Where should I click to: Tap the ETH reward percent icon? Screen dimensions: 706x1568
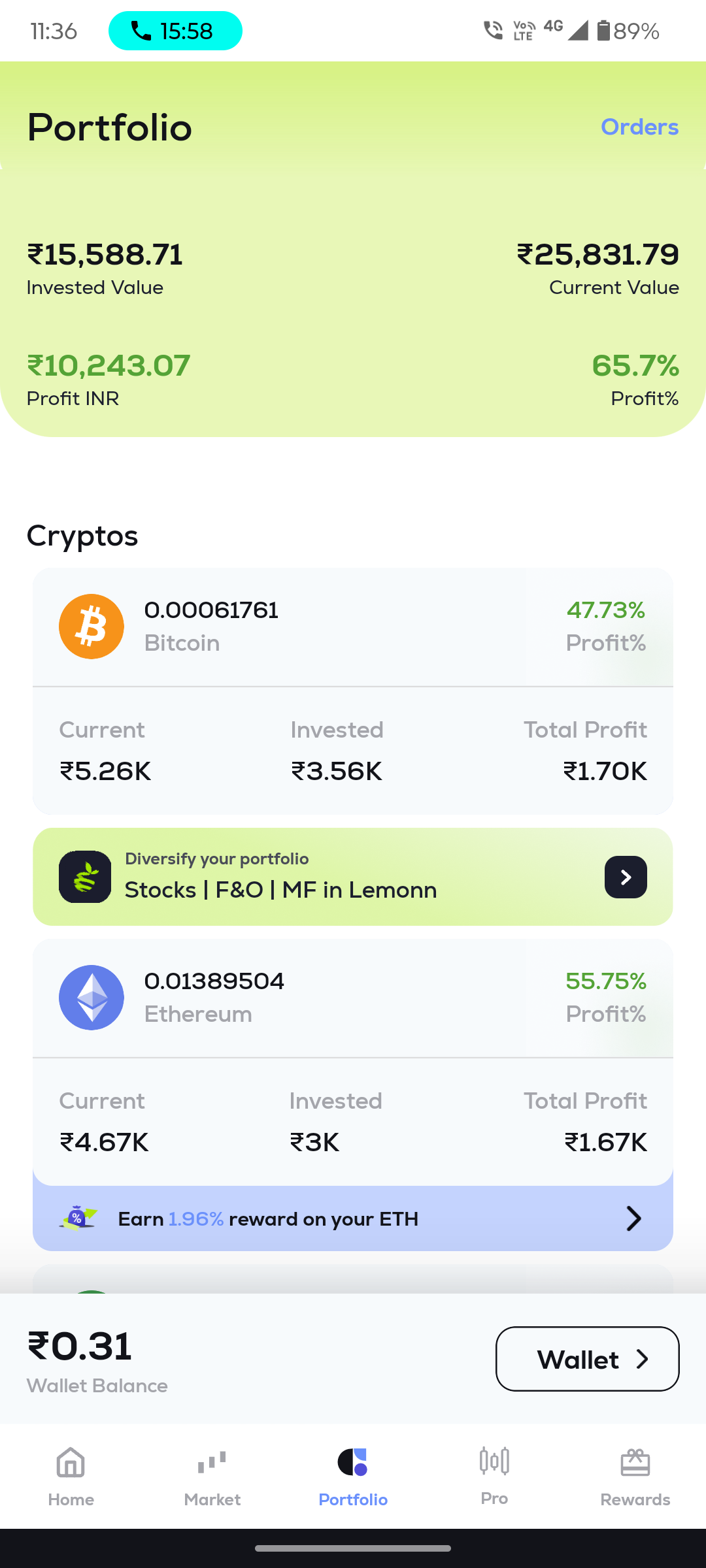(78, 1218)
